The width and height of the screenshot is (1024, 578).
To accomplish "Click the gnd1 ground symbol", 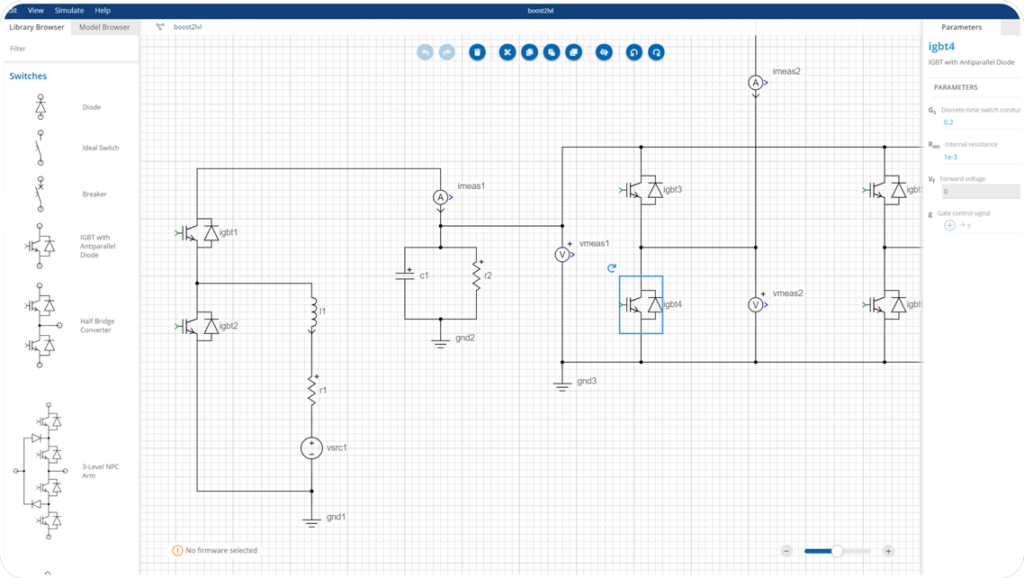I will tap(312, 521).
